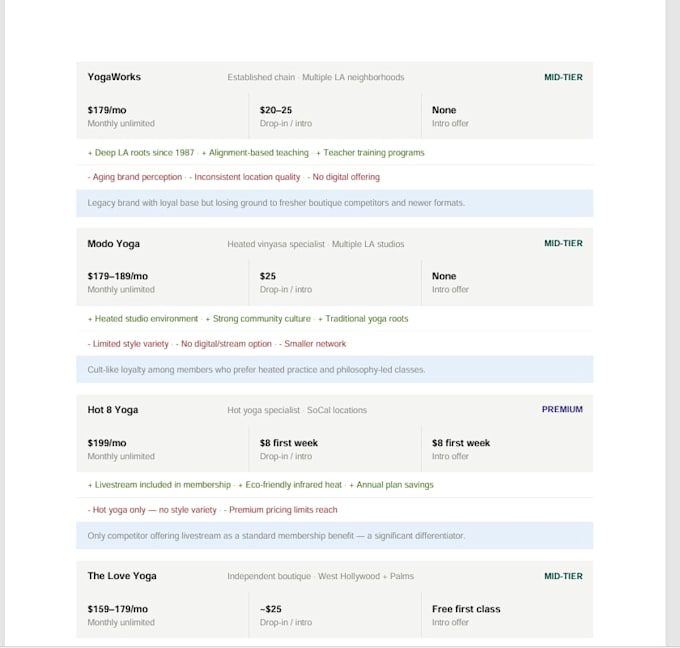Click 'Established chain · Multiple LA neighborhoods' subtitle
The height and width of the screenshot is (648, 680).
(x=316, y=77)
